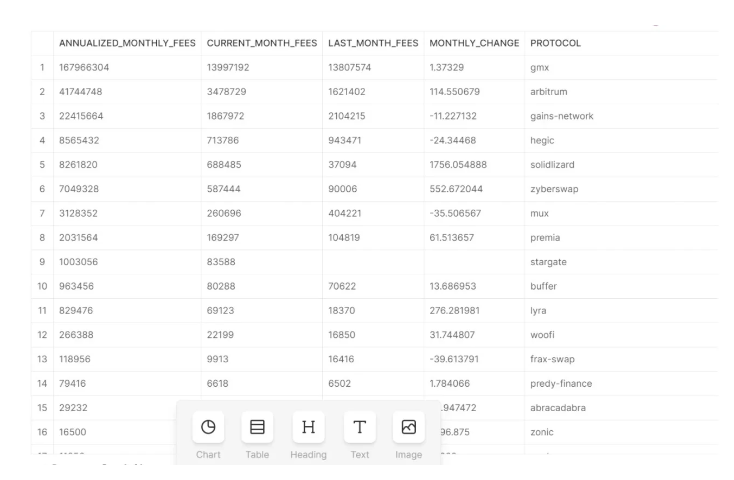Click annualized fees value 8565432

point(79,140)
